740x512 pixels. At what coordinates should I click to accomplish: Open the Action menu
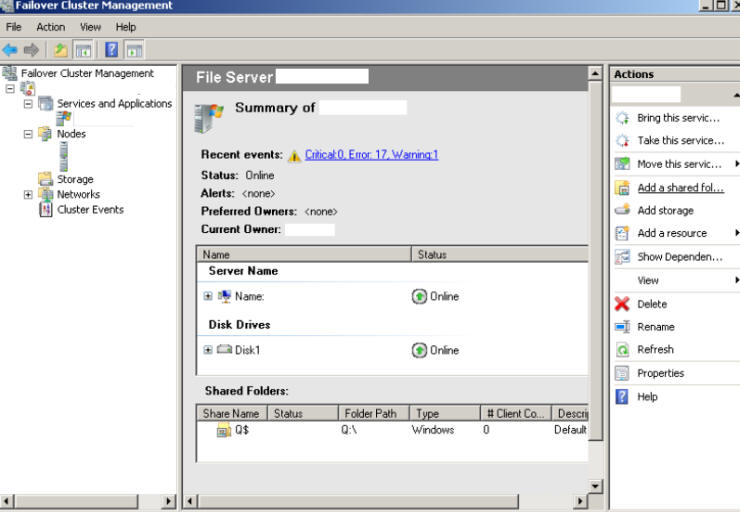[x=50, y=27]
